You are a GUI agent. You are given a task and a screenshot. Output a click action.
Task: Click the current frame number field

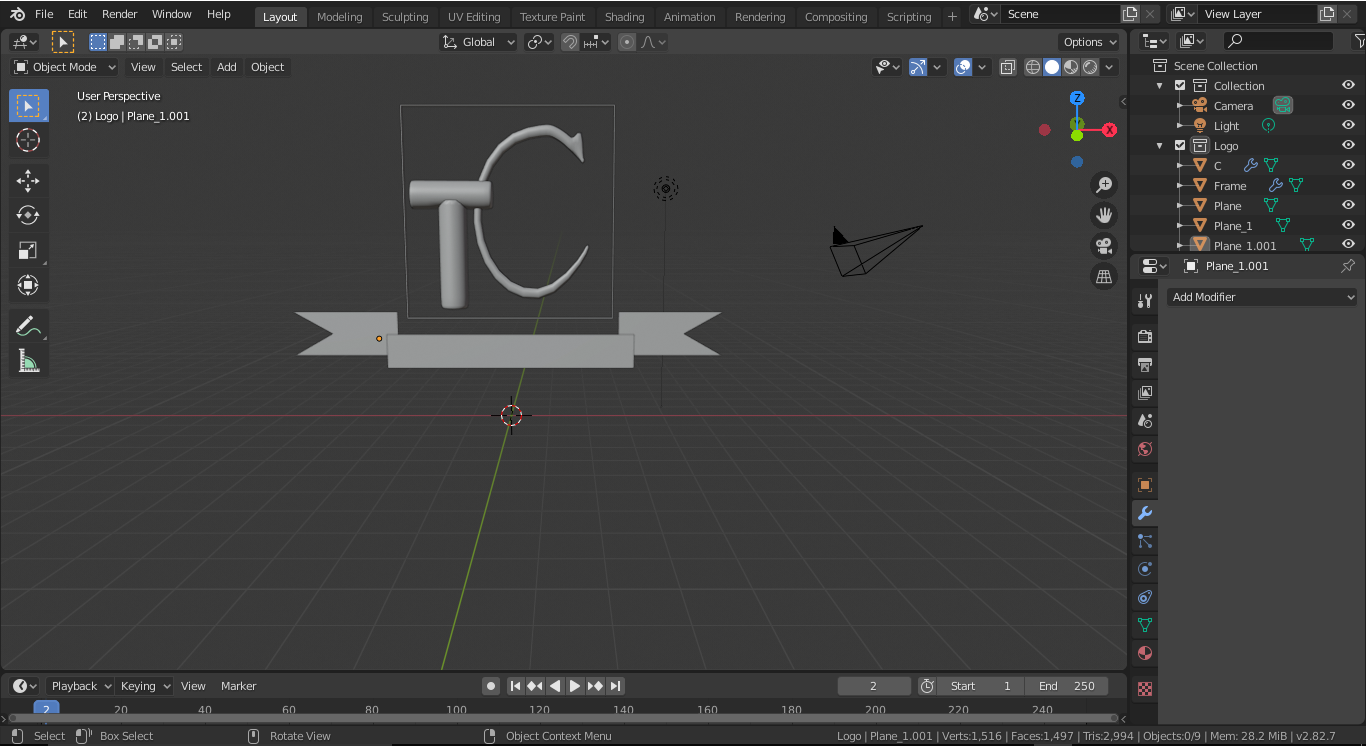874,686
